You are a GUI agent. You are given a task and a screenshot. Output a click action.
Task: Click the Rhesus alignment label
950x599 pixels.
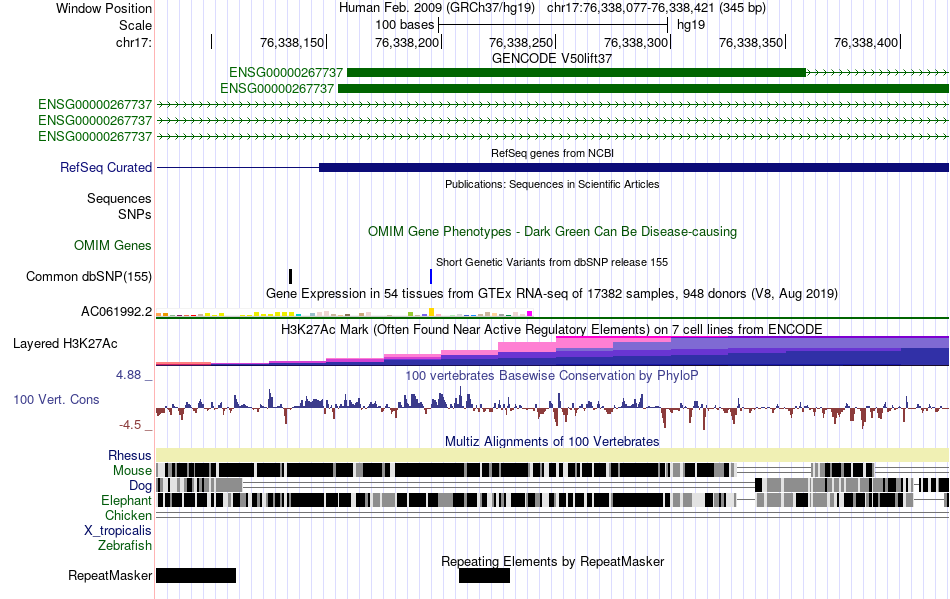(x=130, y=455)
